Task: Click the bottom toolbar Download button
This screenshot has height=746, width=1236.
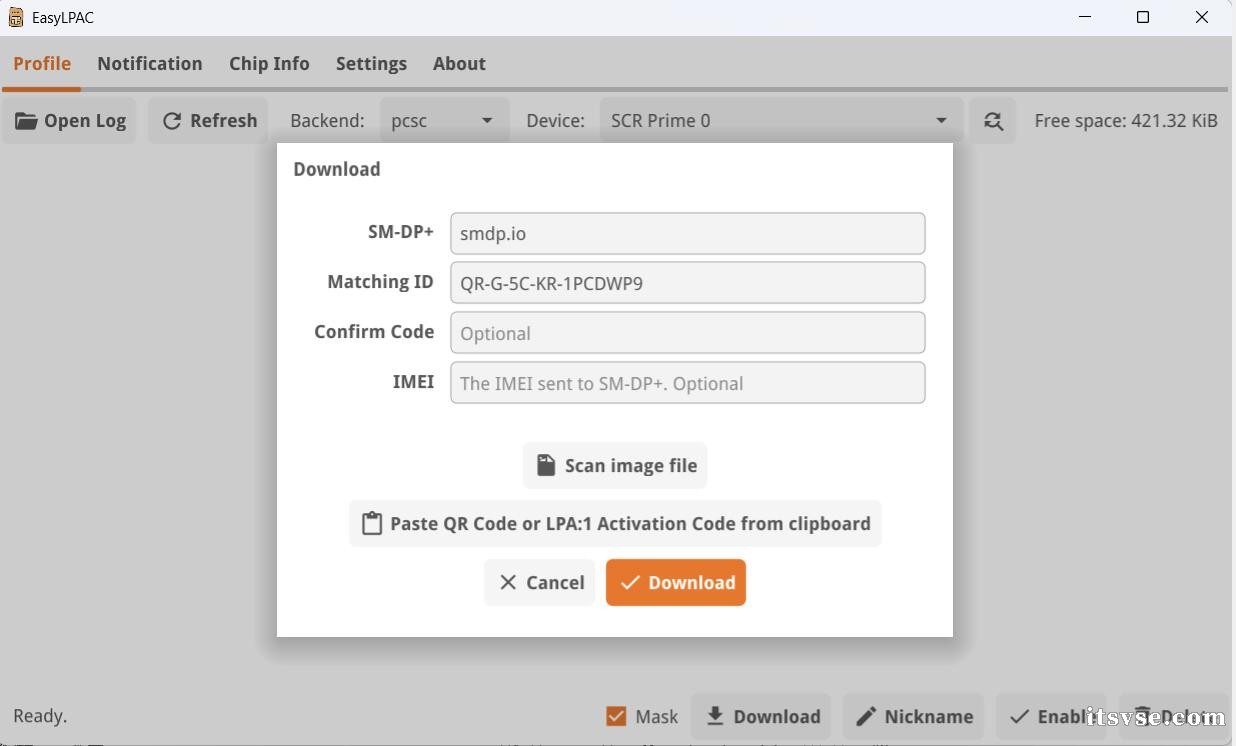Action: (761, 717)
